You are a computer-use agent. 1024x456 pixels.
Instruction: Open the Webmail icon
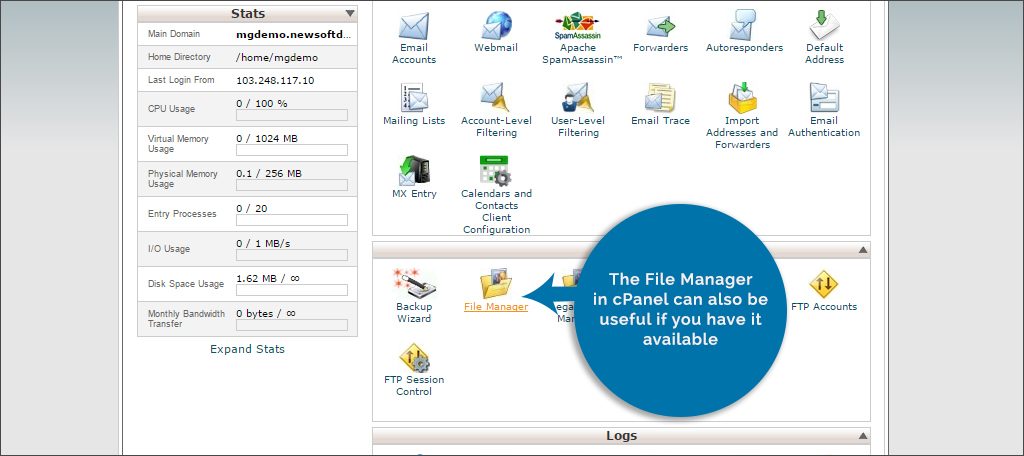pos(496,26)
